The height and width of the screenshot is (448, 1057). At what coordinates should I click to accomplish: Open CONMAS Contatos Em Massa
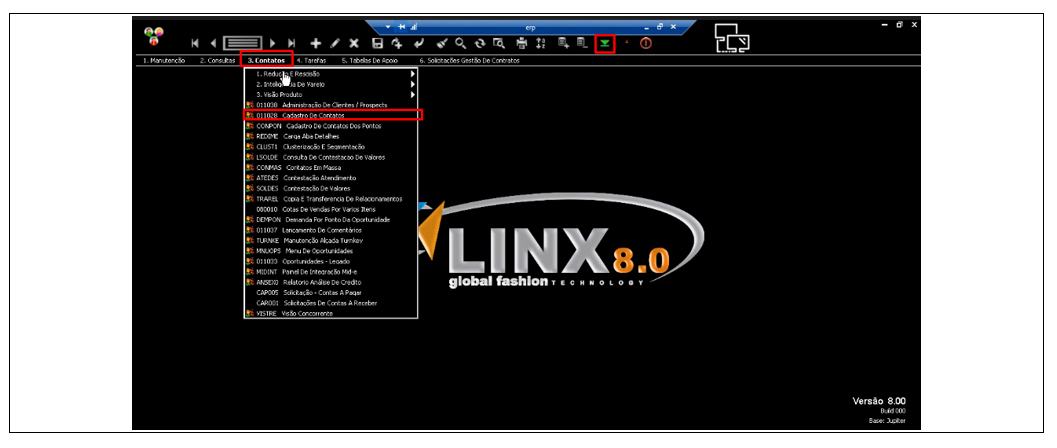tap(330, 167)
